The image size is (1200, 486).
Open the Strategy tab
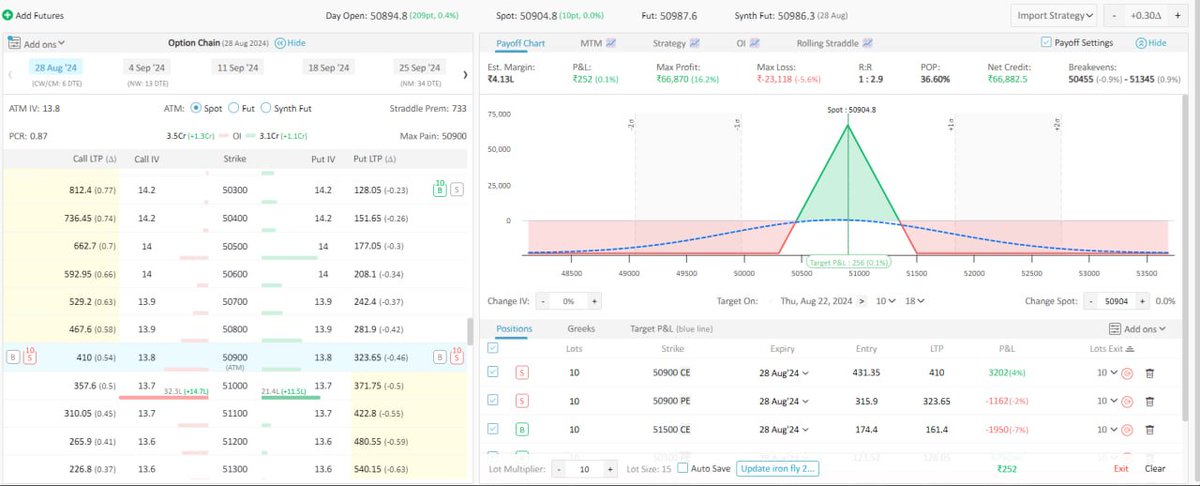click(x=676, y=43)
